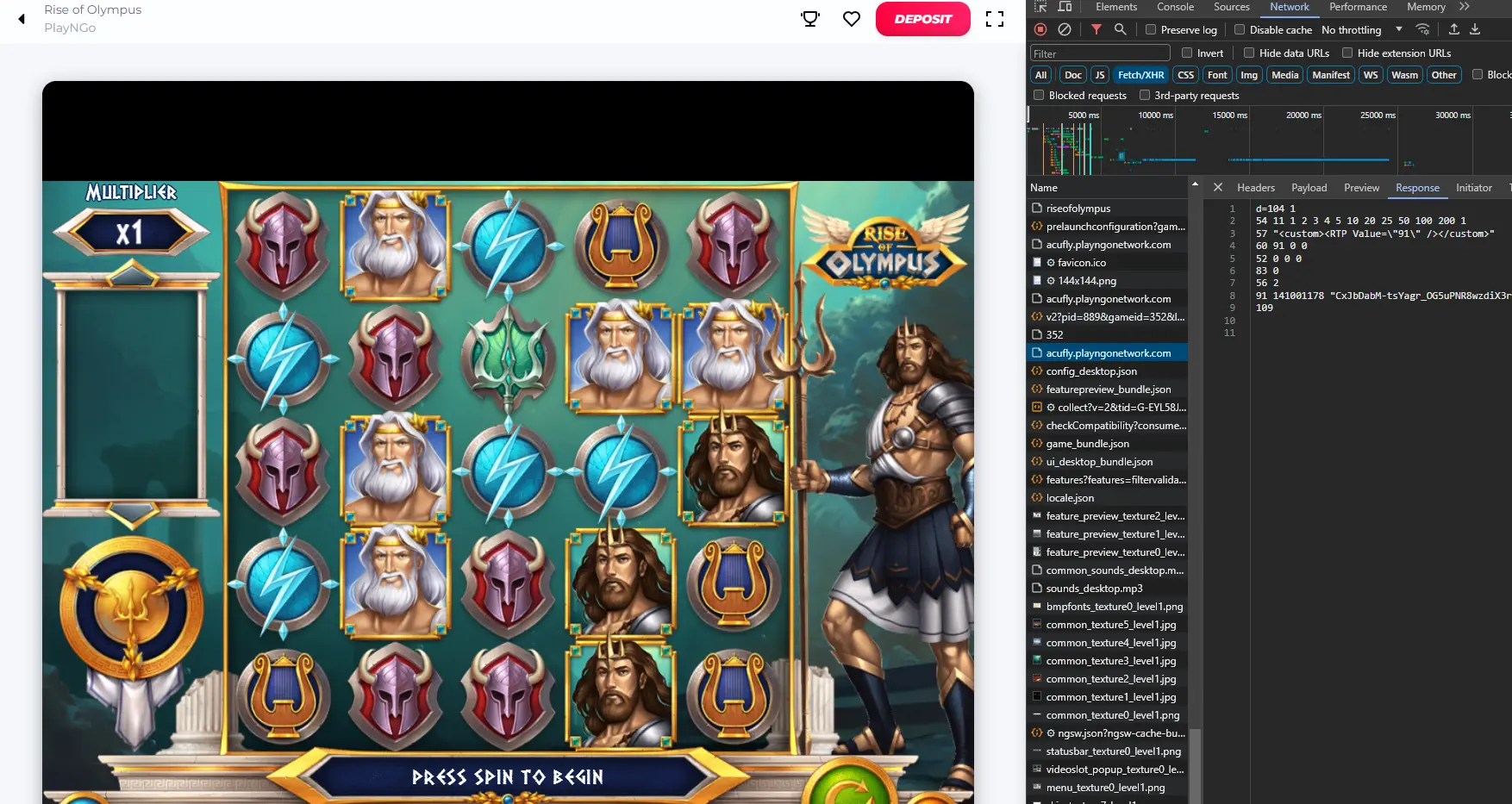This screenshot has width=1512, height=804.
Task: Add game to favorites with heart icon
Action: click(x=852, y=19)
